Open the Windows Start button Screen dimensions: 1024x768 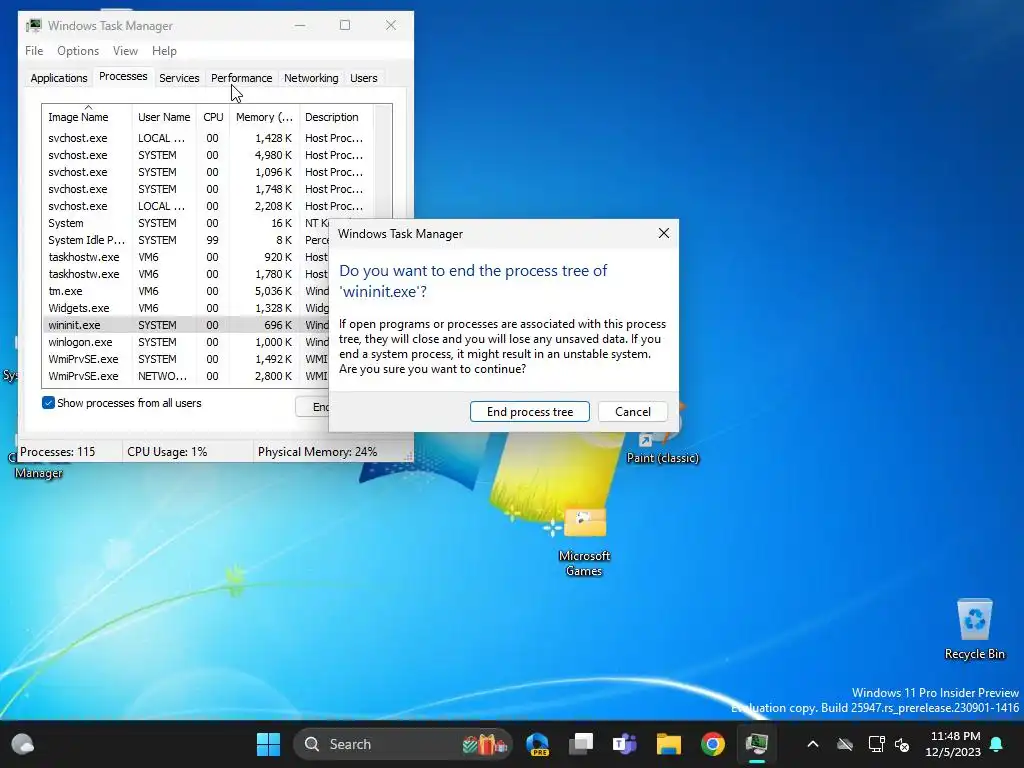(268, 744)
